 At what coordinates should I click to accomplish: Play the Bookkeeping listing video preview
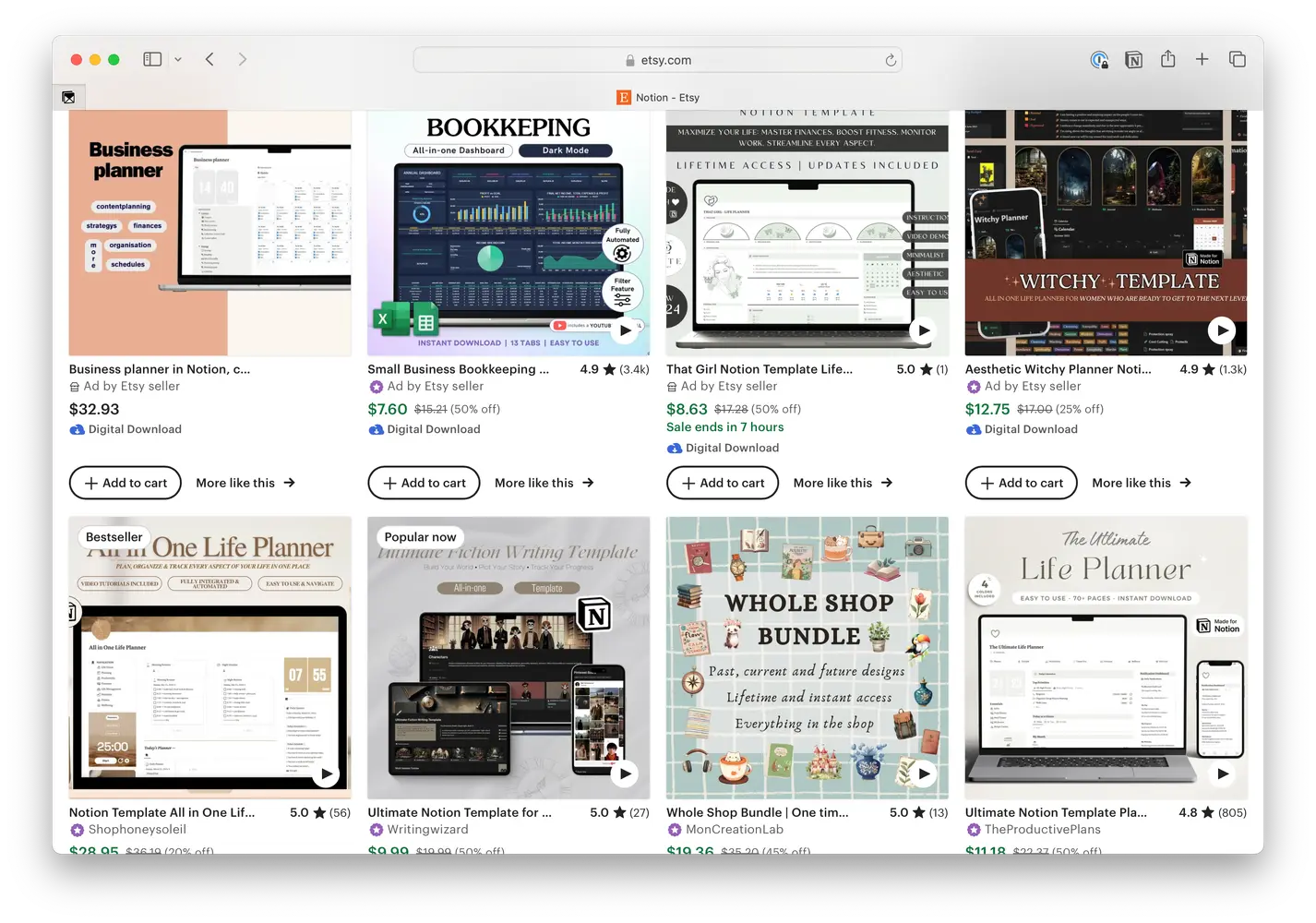point(626,330)
